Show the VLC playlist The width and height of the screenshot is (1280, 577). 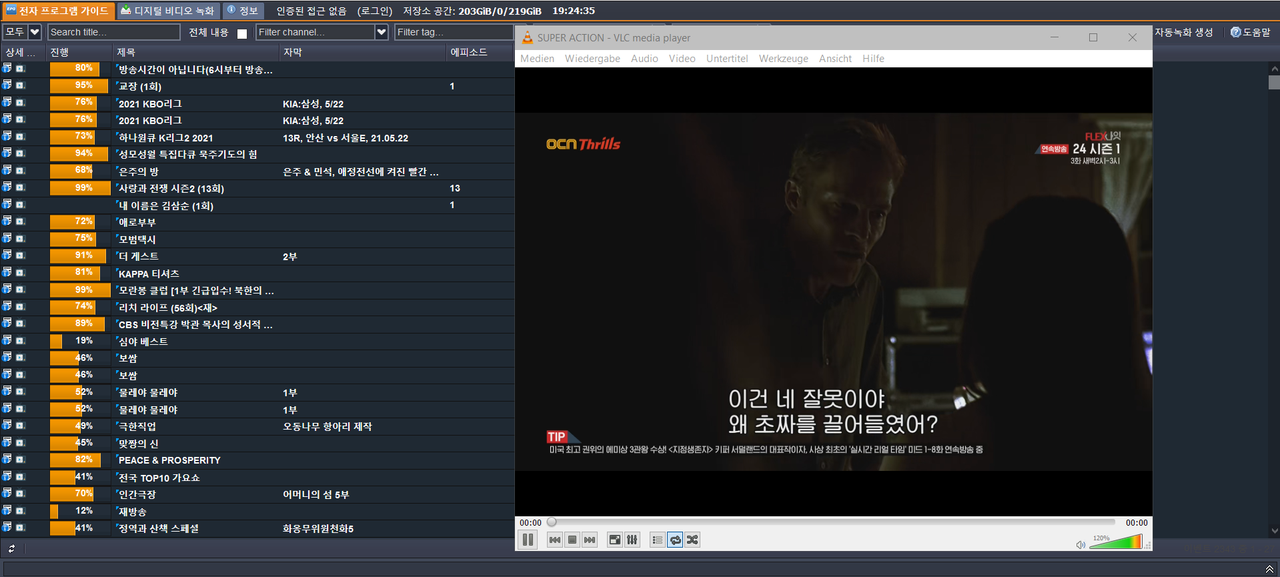click(657, 540)
